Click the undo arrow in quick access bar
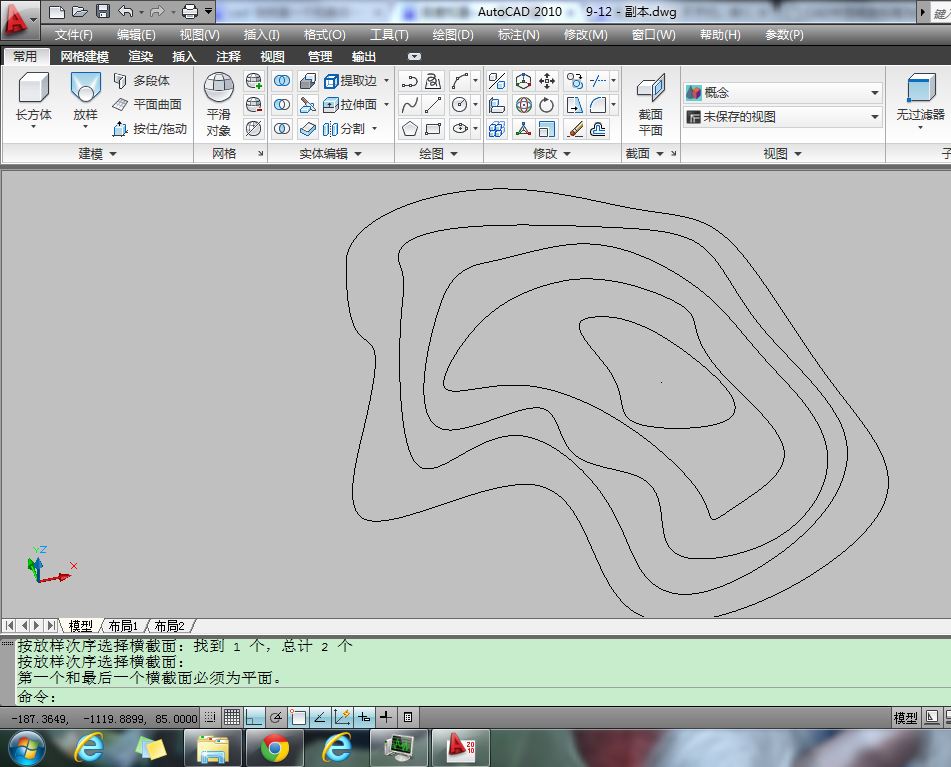Image resolution: width=951 pixels, height=767 pixels. point(125,11)
